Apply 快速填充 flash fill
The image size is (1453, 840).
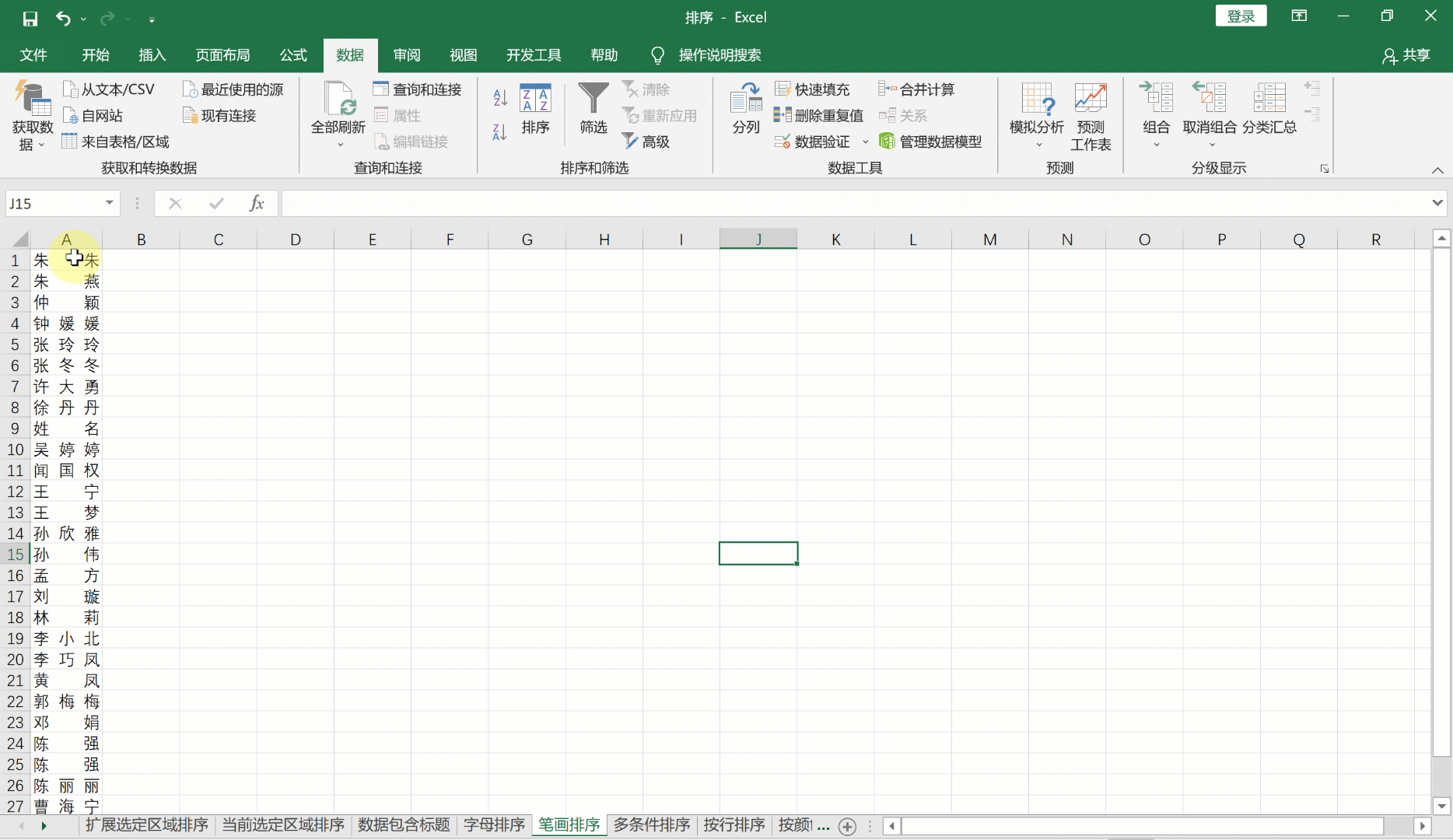tap(814, 89)
